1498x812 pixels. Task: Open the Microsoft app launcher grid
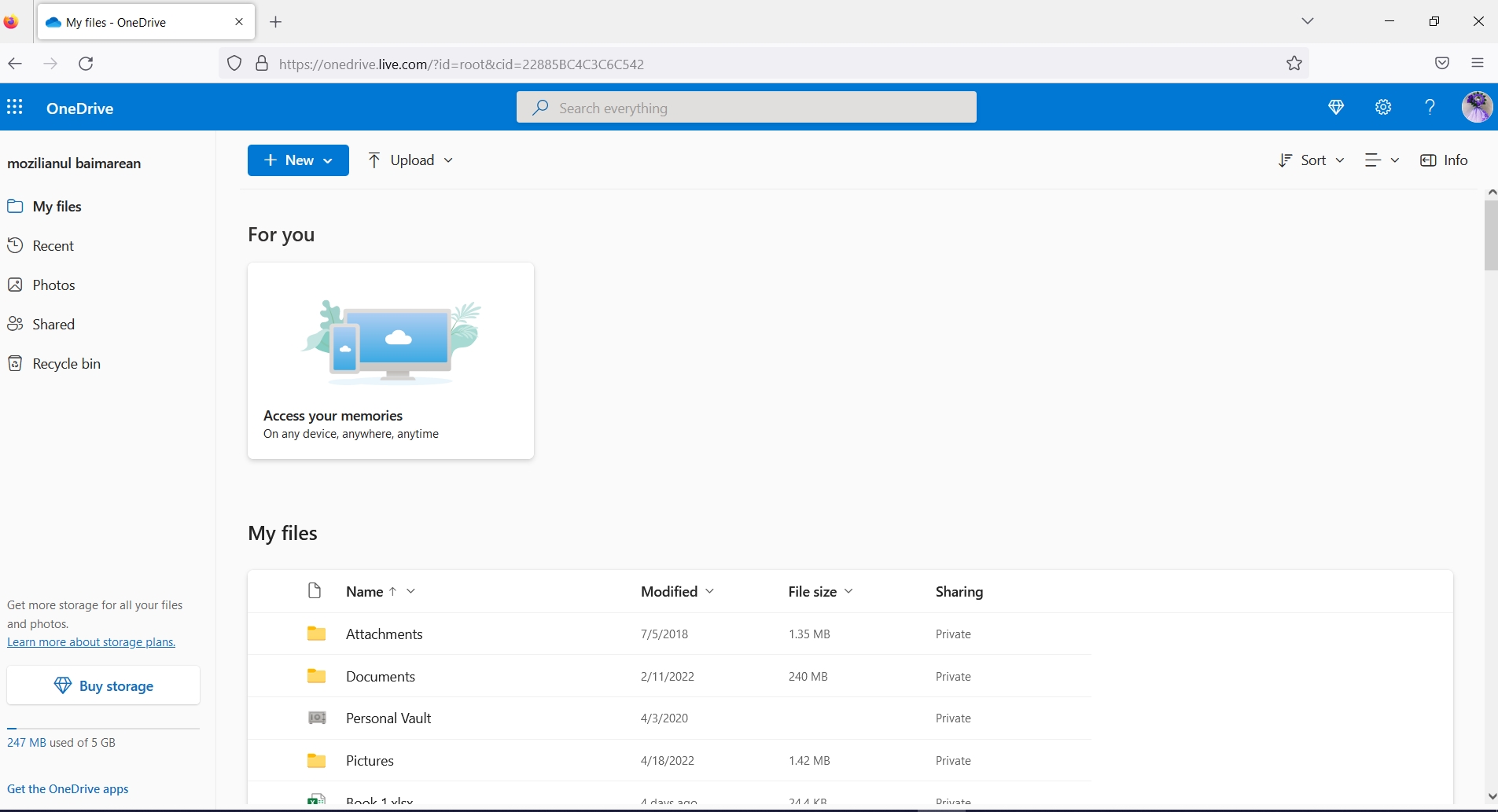(x=14, y=107)
